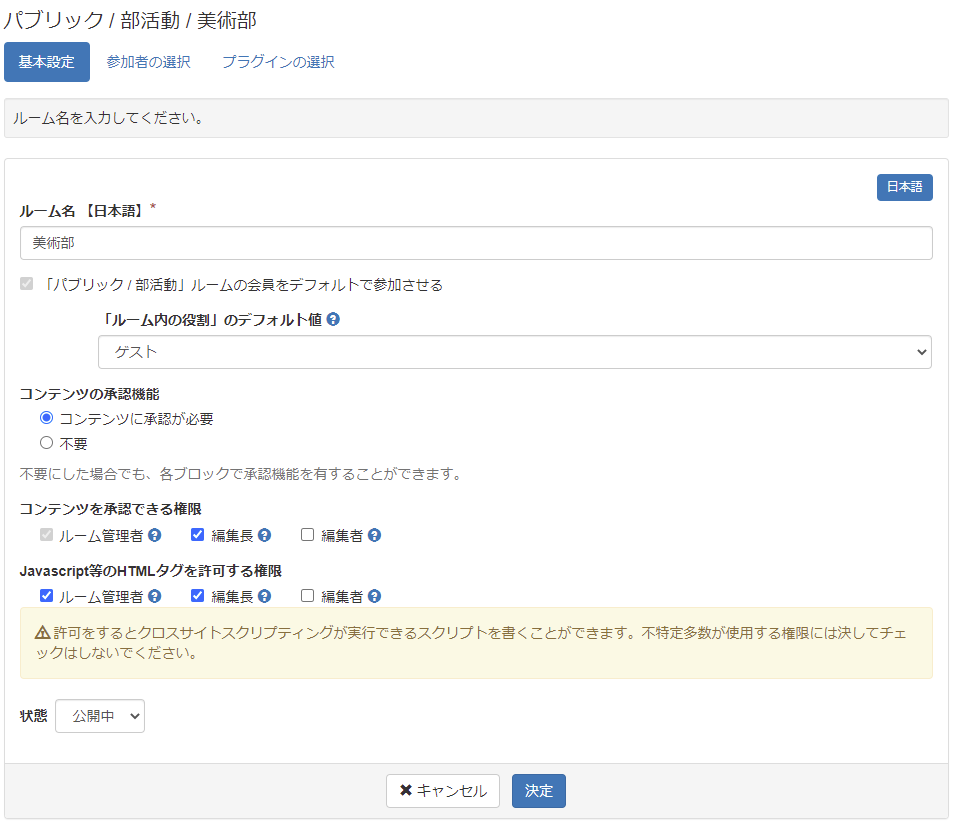Click the ルーム名 text field
The height and width of the screenshot is (830, 970).
point(476,243)
